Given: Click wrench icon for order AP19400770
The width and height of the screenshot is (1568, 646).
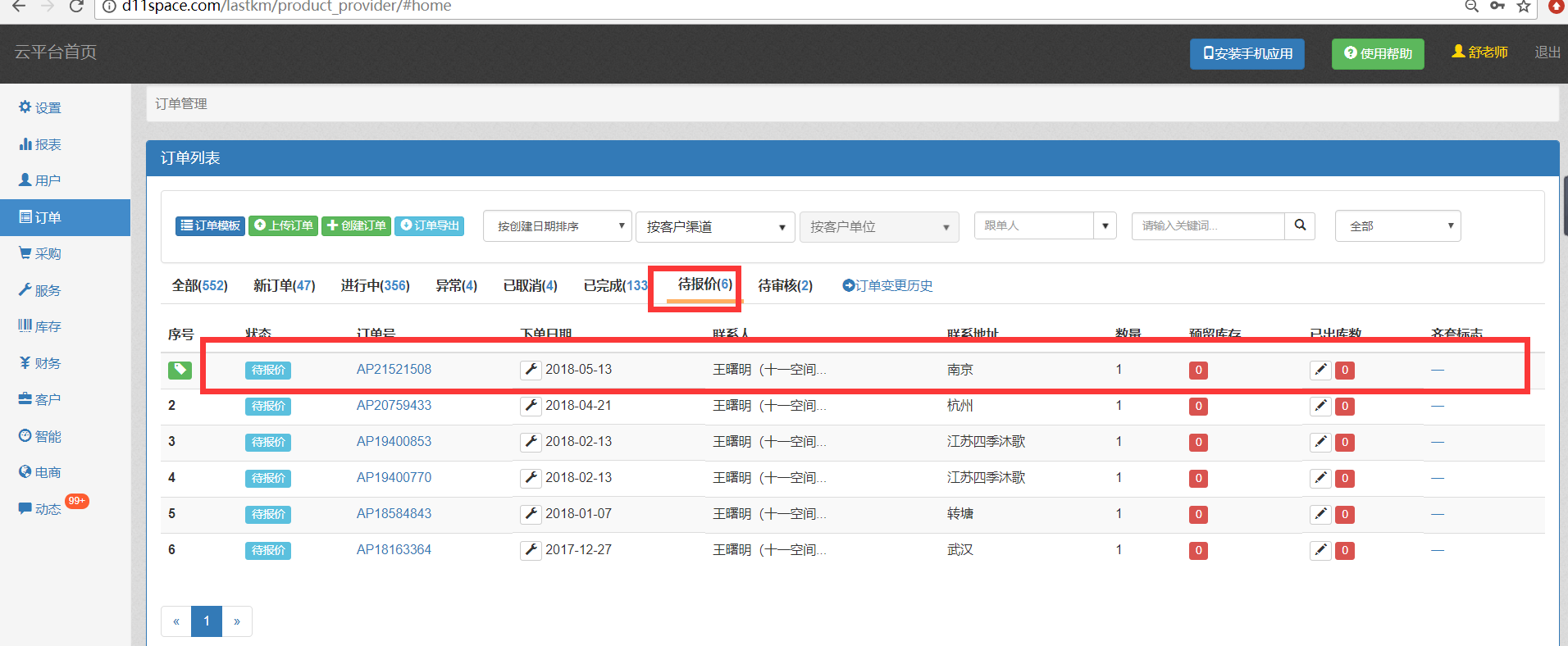Looking at the screenshot, I should point(531,478).
